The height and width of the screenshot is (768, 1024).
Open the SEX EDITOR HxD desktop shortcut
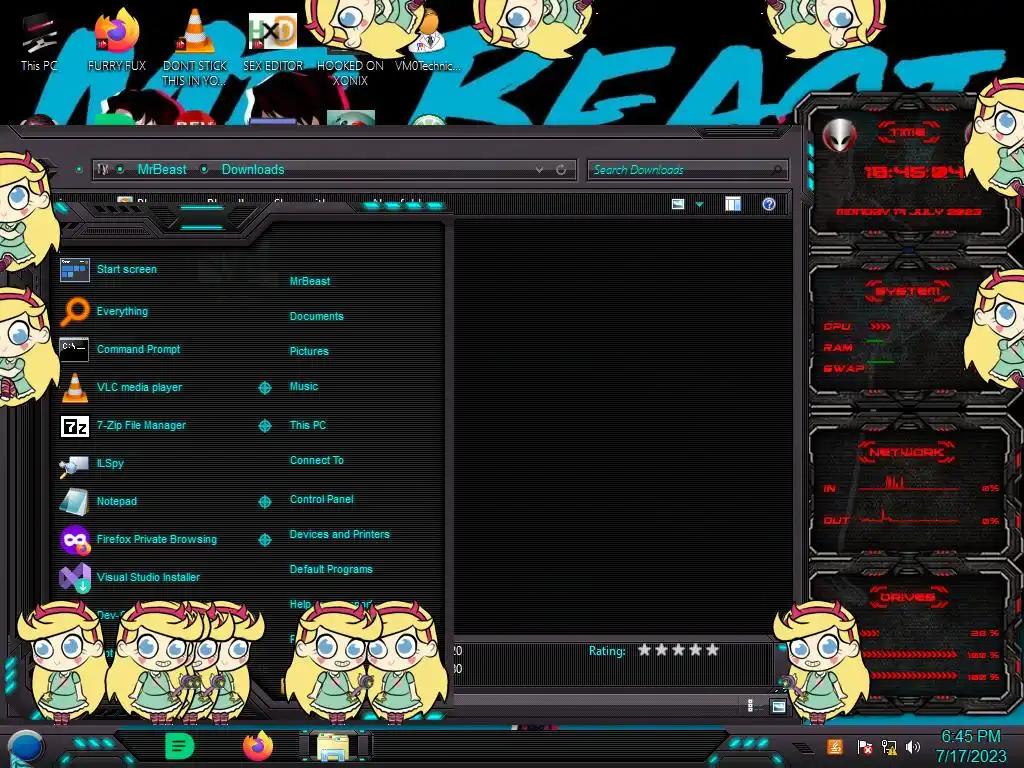tap(273, 42)
